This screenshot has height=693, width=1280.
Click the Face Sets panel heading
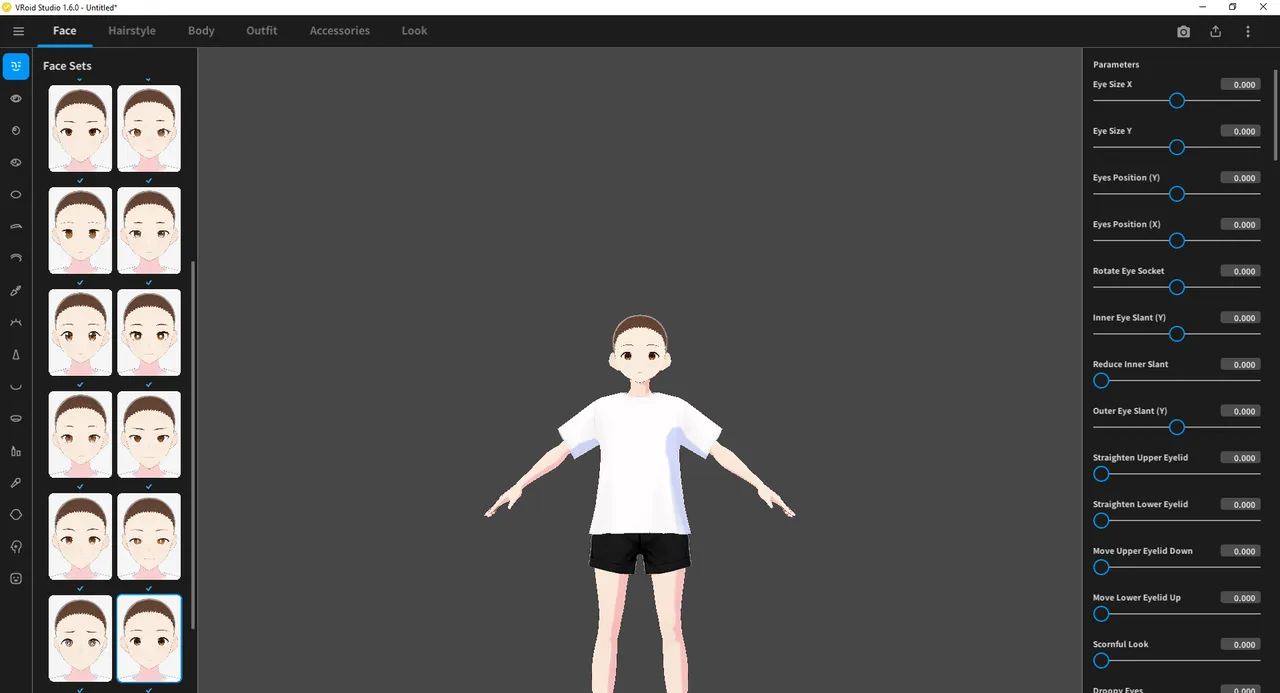(67, 66)
